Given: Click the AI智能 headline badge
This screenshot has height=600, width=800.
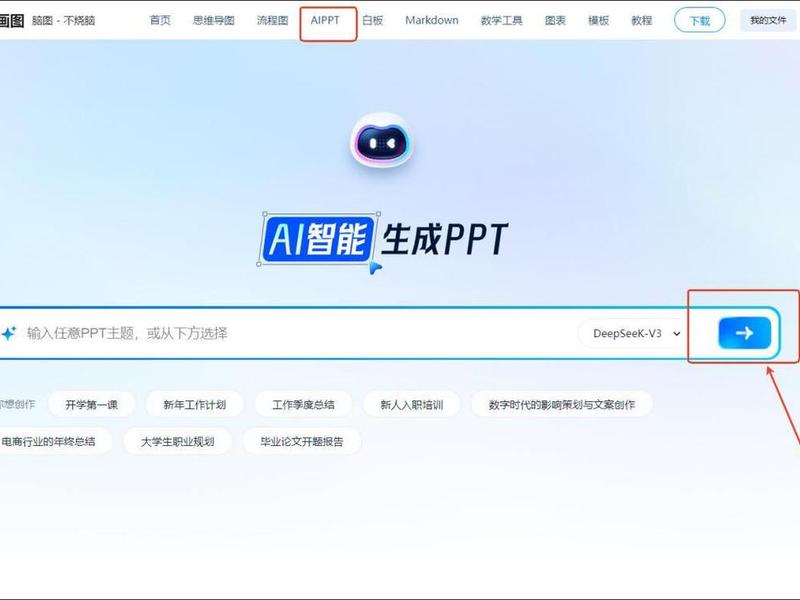Looking at the screenshot, I should (318, 239).
